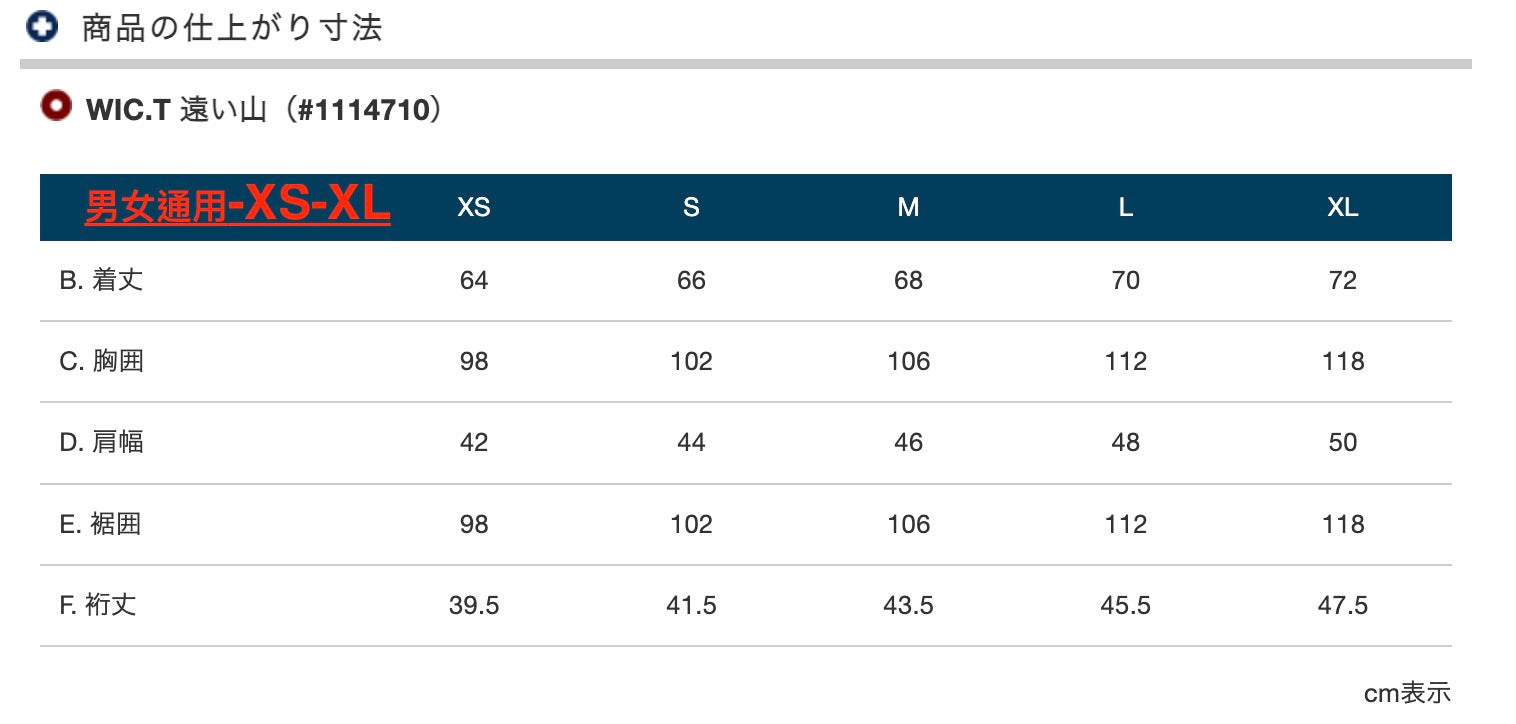Click the 46 value in 肩幅 row
Image resolution: width=1516 pixels, height=724 pixels.
click(908, 442)
